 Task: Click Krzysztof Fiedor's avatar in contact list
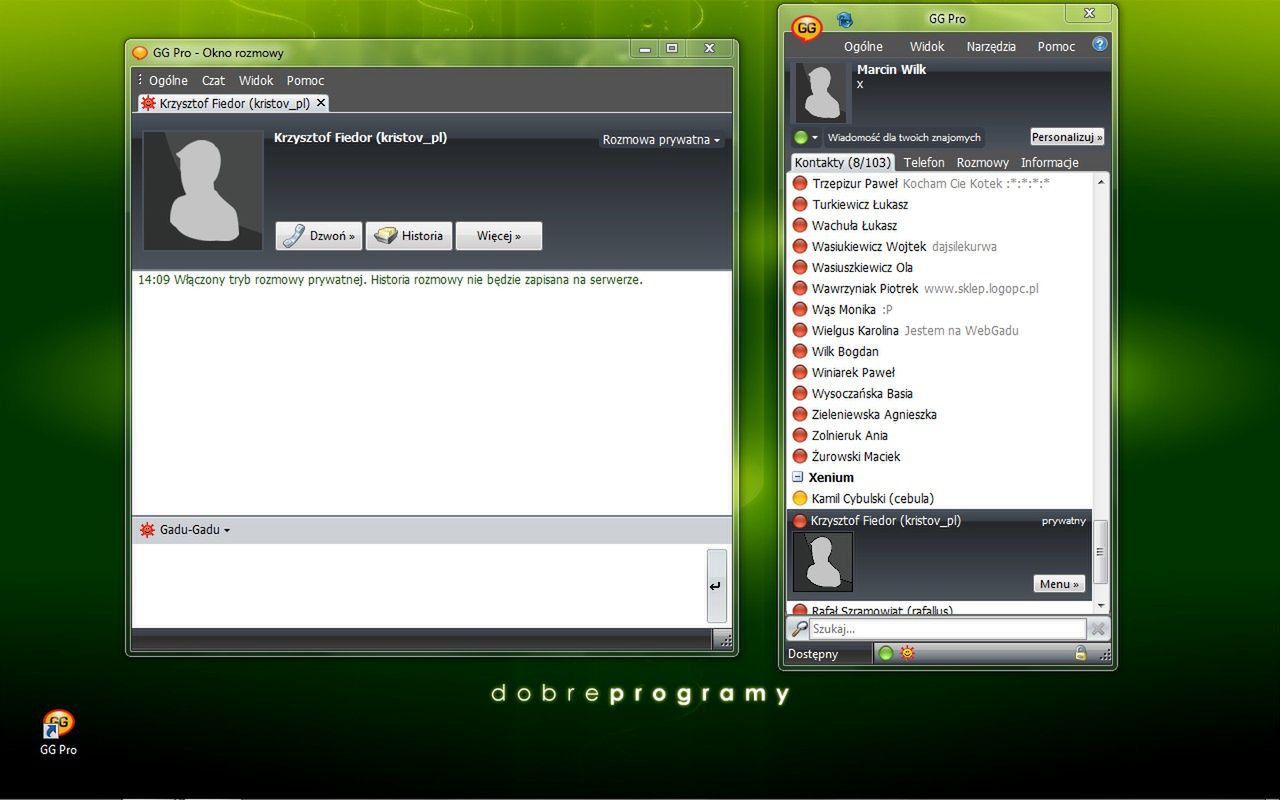(822, 561)
